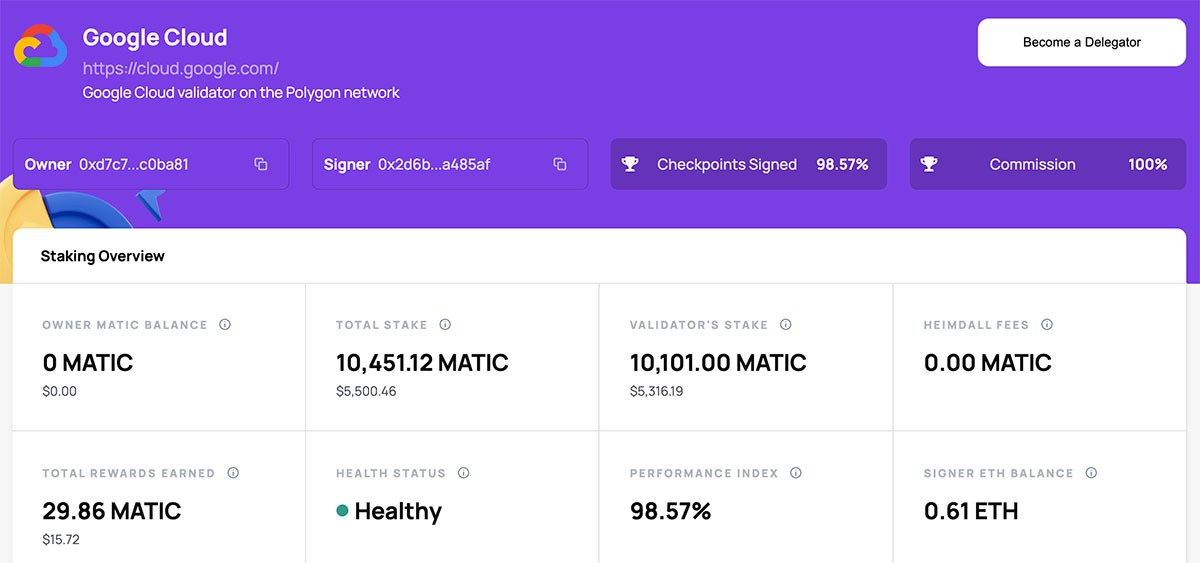This screenshot has width=1200, height=563.
Task: Show info for Heimdall Fees
Action: click(1047, 325)
